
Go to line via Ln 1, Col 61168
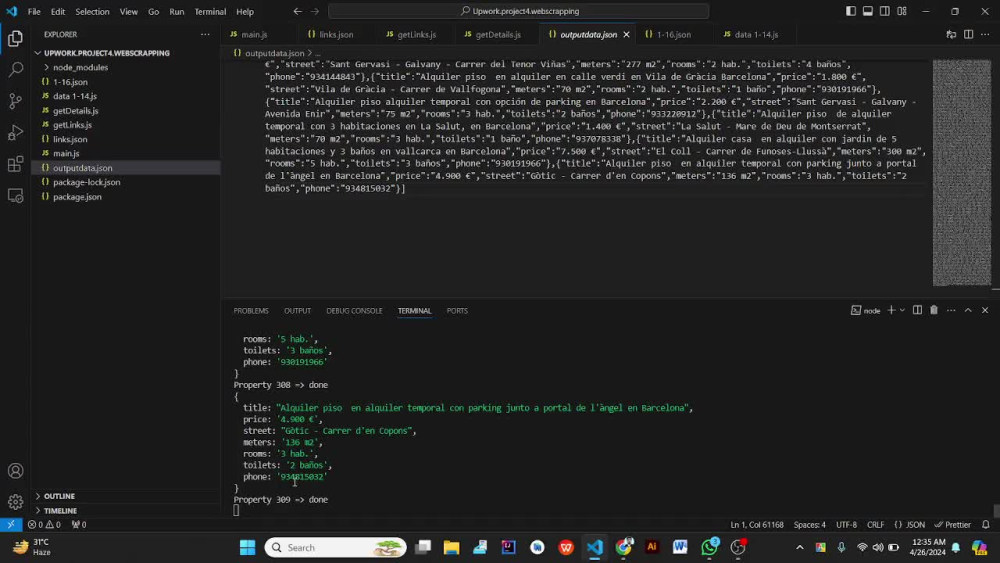(757, 525)
